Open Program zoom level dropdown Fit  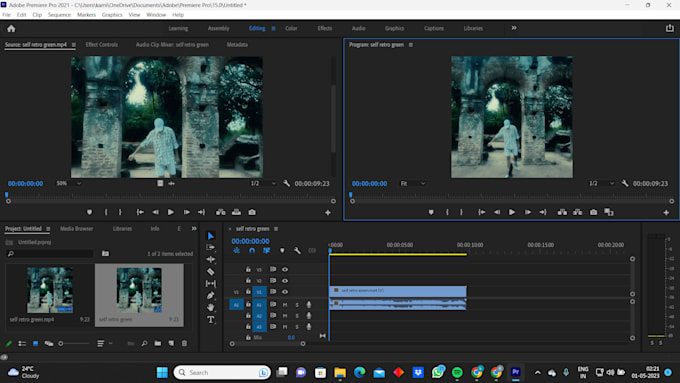click(412, 183)
